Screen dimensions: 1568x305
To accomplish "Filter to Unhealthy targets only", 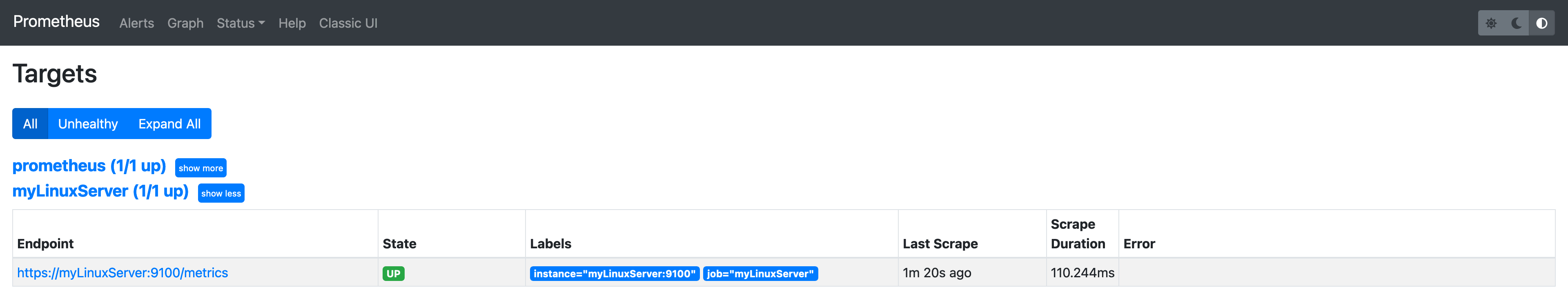I will click(88, 124).
